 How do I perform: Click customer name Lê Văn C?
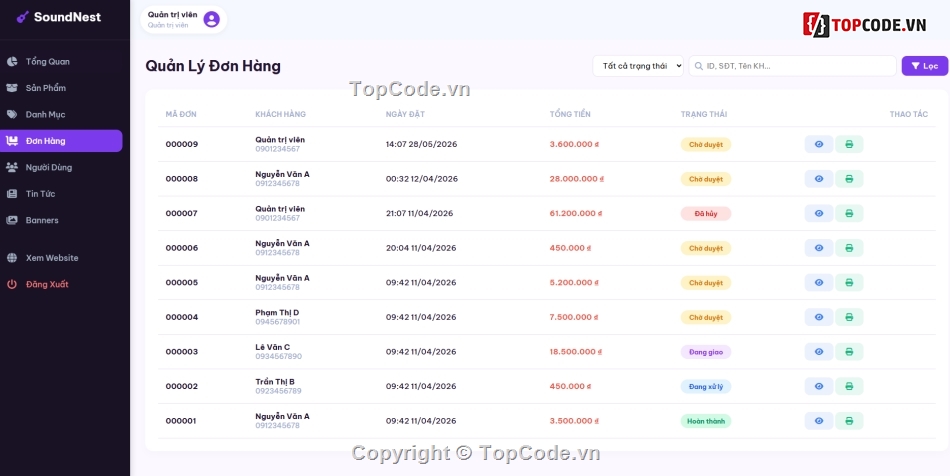pos(273,347)
